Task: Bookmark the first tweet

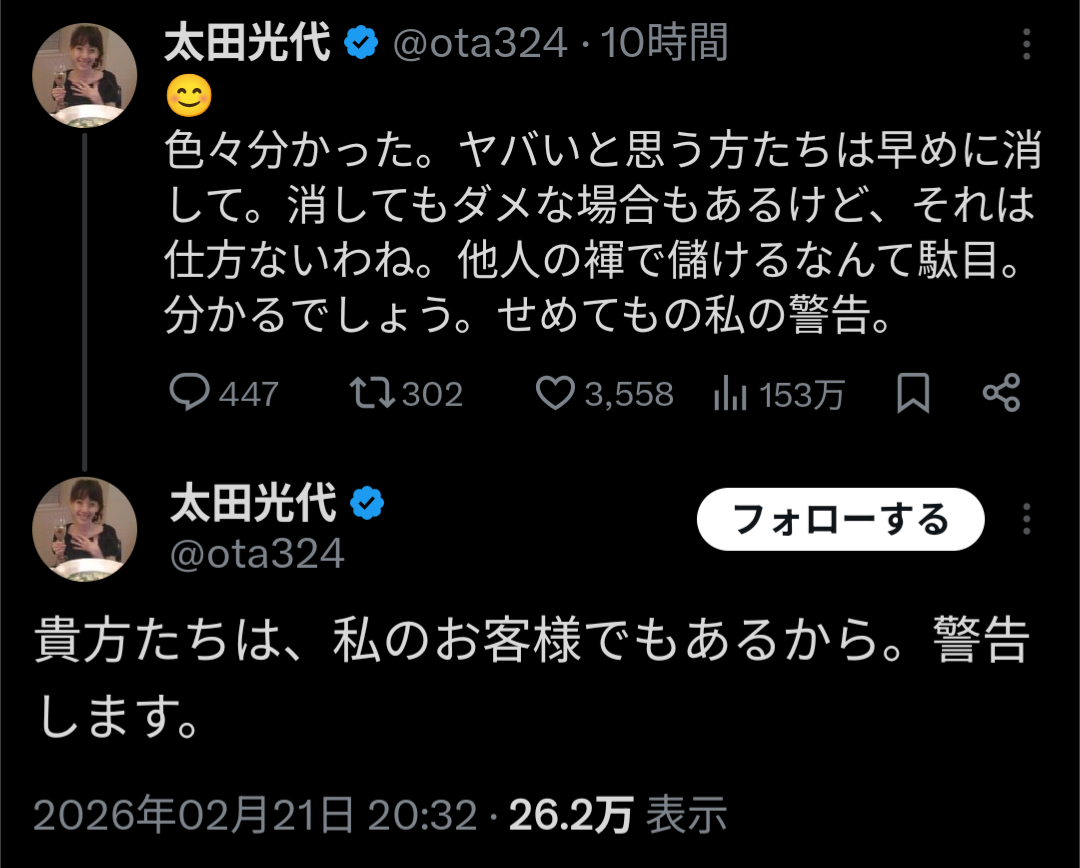Action: click(912, 393)
